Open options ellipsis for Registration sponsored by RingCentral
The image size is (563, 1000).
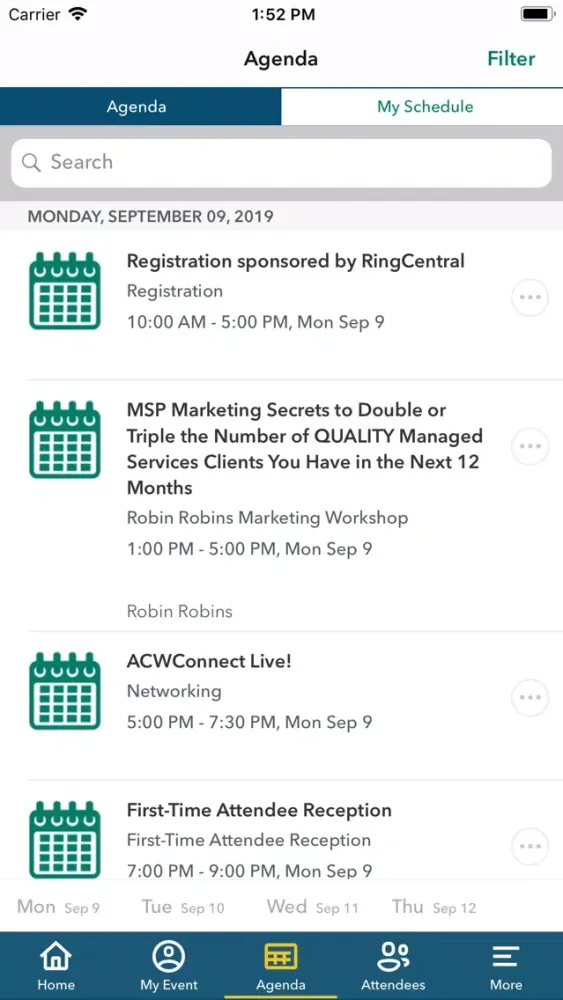click(530, 297)
